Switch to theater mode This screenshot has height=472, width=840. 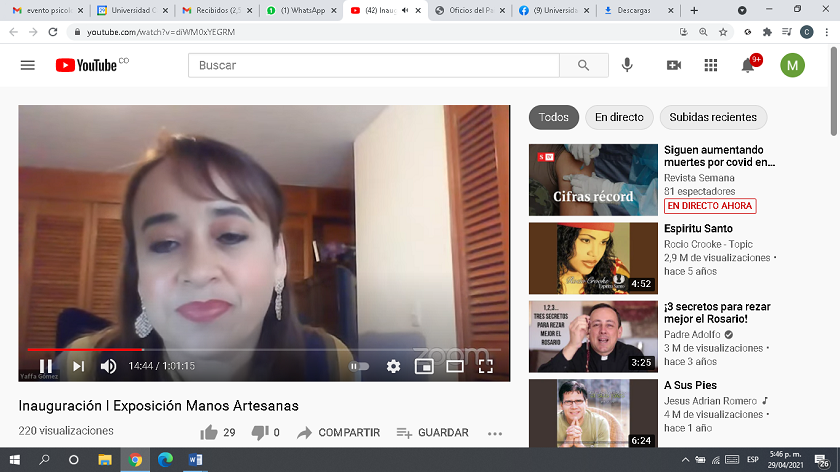[x=455, y=366]
